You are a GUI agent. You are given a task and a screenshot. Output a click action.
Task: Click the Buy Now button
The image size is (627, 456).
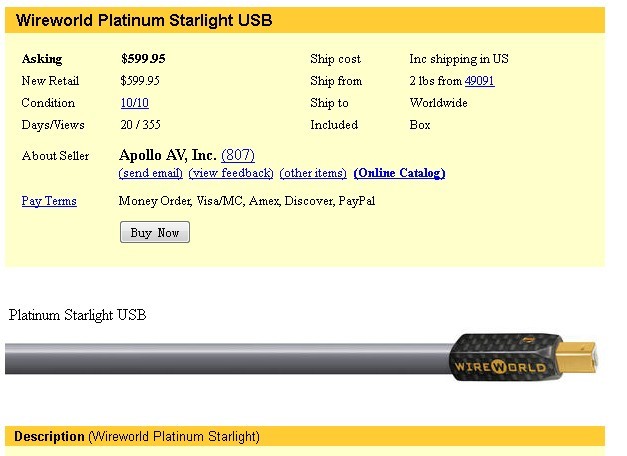tap(155, 232)
